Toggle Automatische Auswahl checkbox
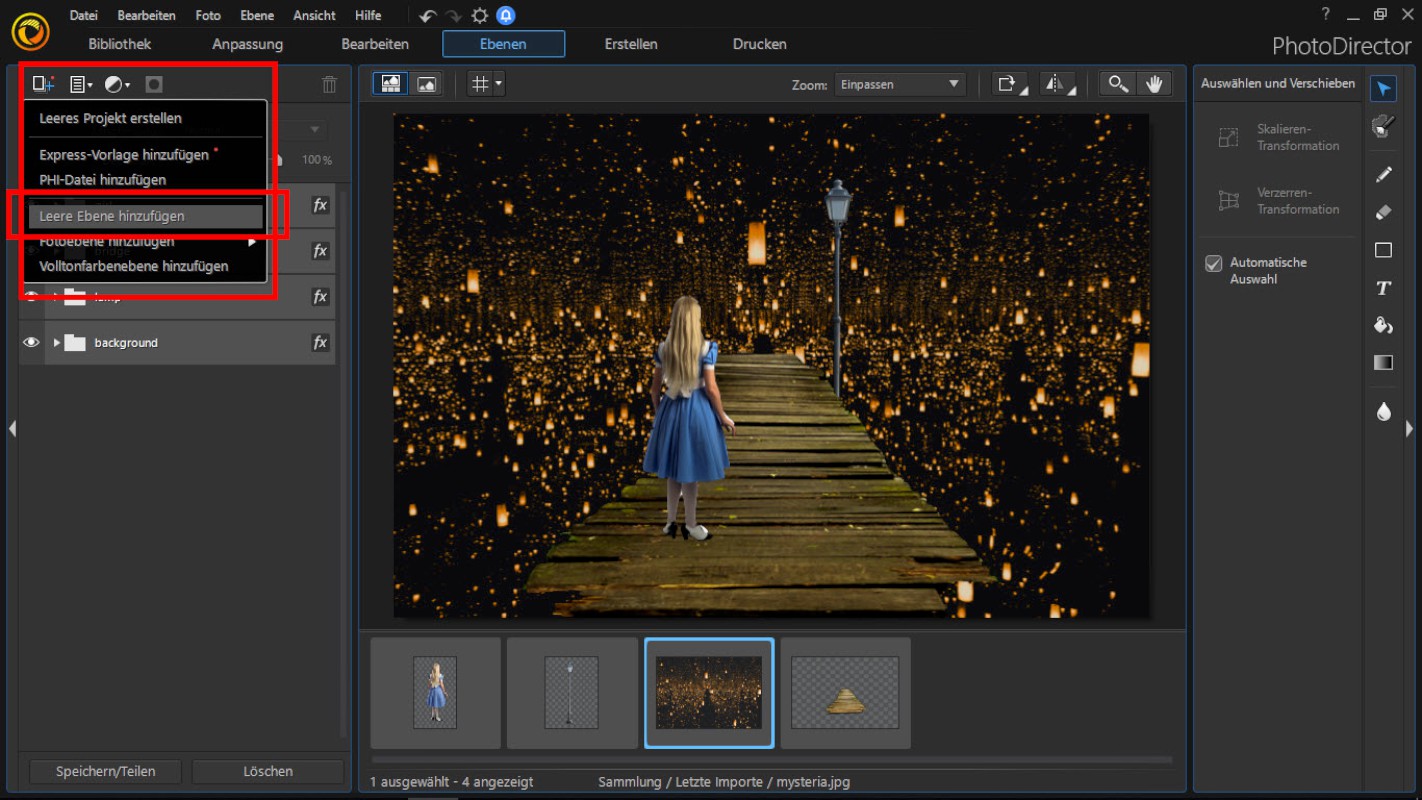The height and width of the screenshot is (800, 1422). tap(1214, 264)
